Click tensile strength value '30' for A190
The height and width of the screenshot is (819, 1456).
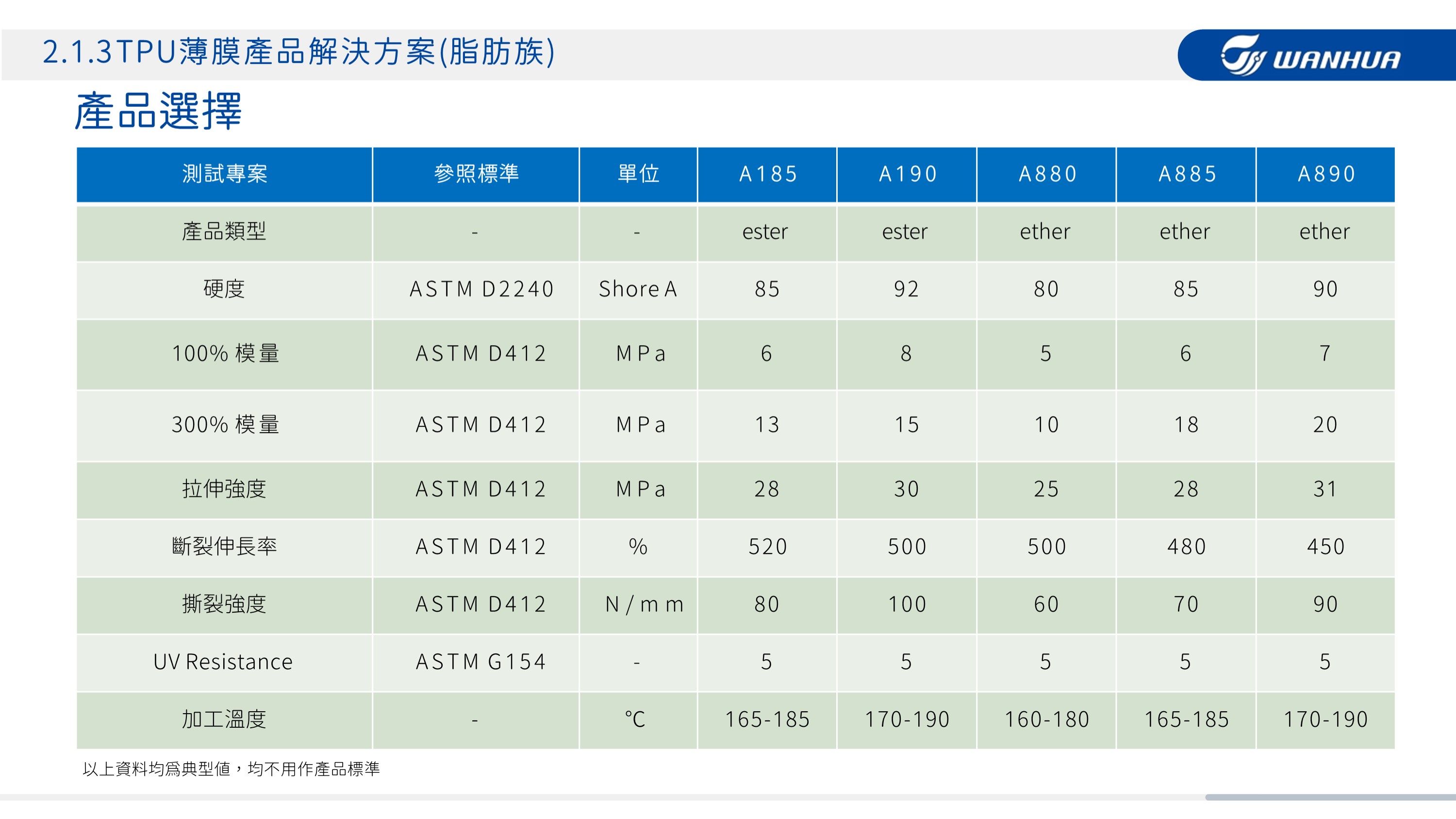907,489
